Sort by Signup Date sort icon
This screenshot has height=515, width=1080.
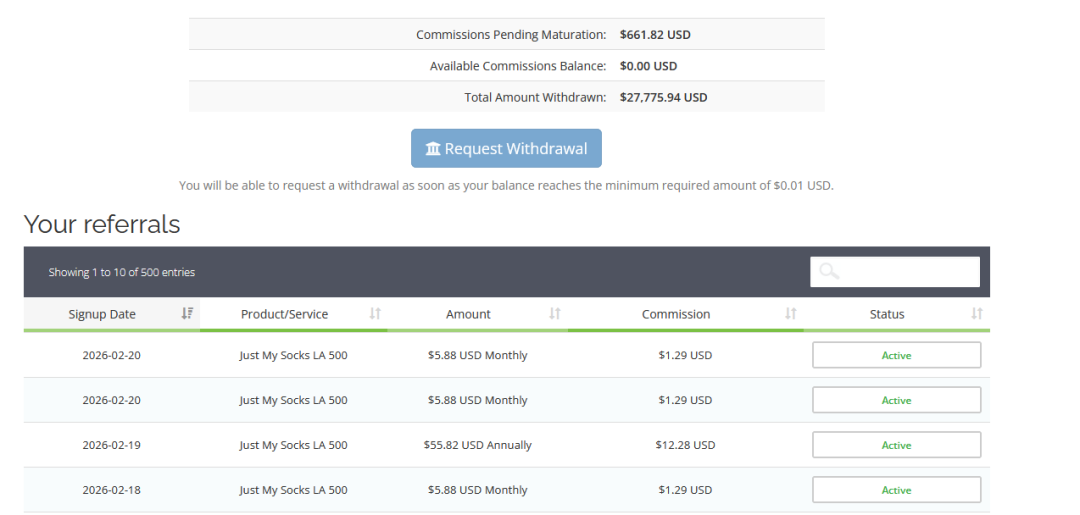[187, 314]
